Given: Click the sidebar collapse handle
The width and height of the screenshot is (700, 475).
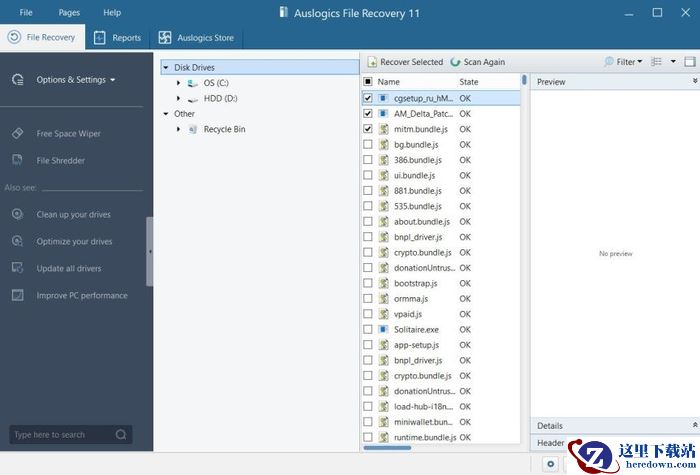Looking at the screenshot, I should pyautogui.click(x=150, y=251).
